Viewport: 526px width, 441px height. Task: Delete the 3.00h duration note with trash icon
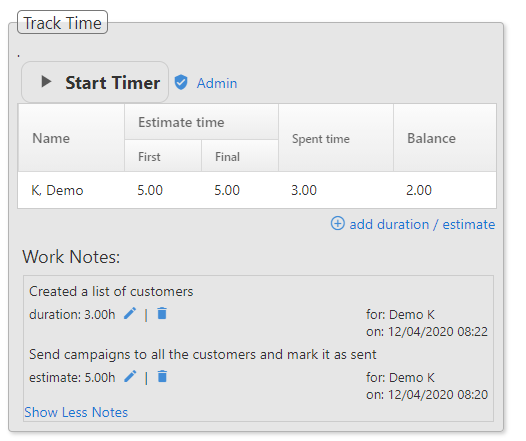tap(162, 313)
